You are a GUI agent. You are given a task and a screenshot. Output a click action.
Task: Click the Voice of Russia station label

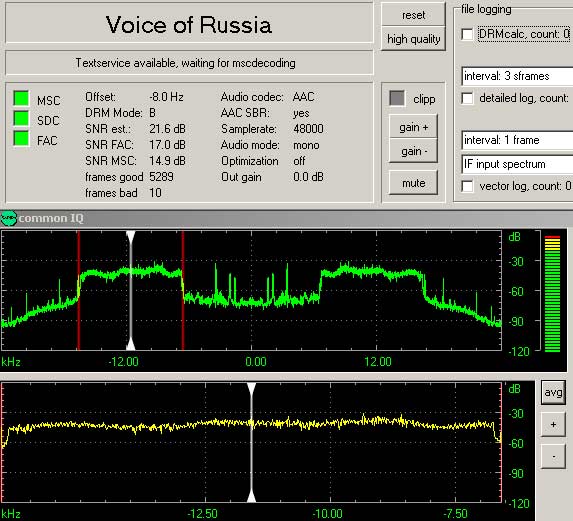(x=189, y=25)
